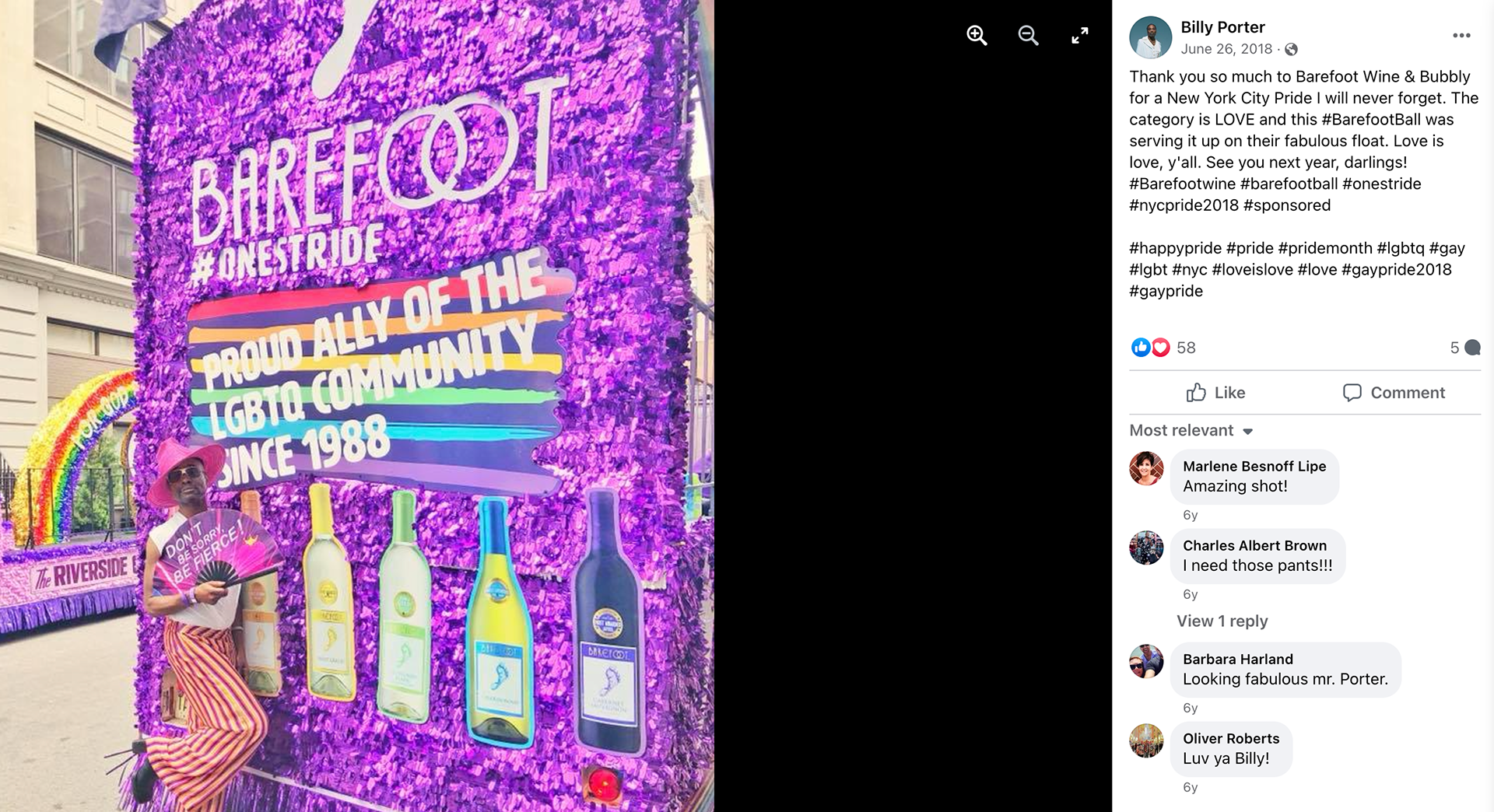1494x812 pixels.
Task: Click Charles Albert Brown's avatar
Action: point(1146,548)
